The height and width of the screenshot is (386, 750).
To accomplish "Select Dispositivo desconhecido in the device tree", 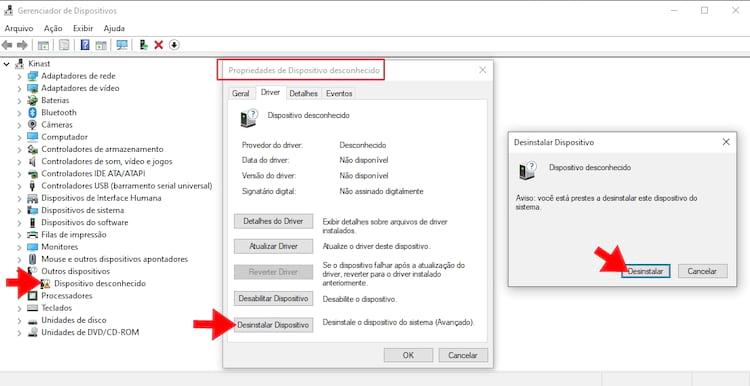I will coord(99,284).
